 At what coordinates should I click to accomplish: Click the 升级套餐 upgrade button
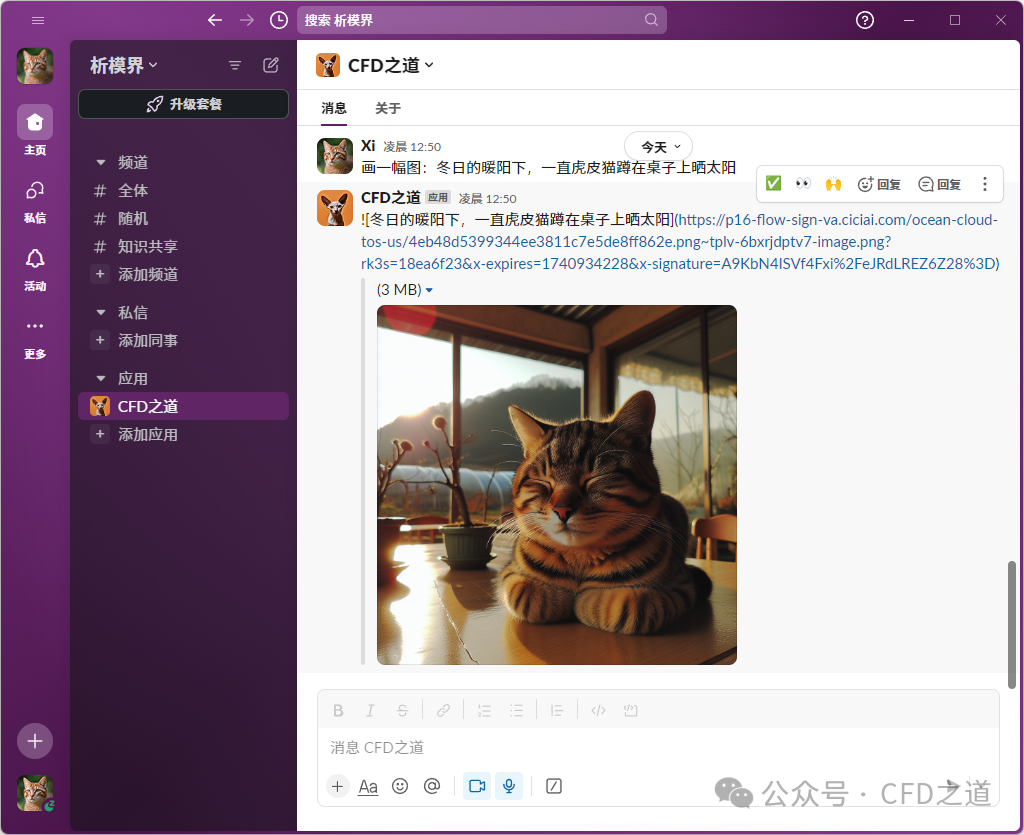[184, 104]
